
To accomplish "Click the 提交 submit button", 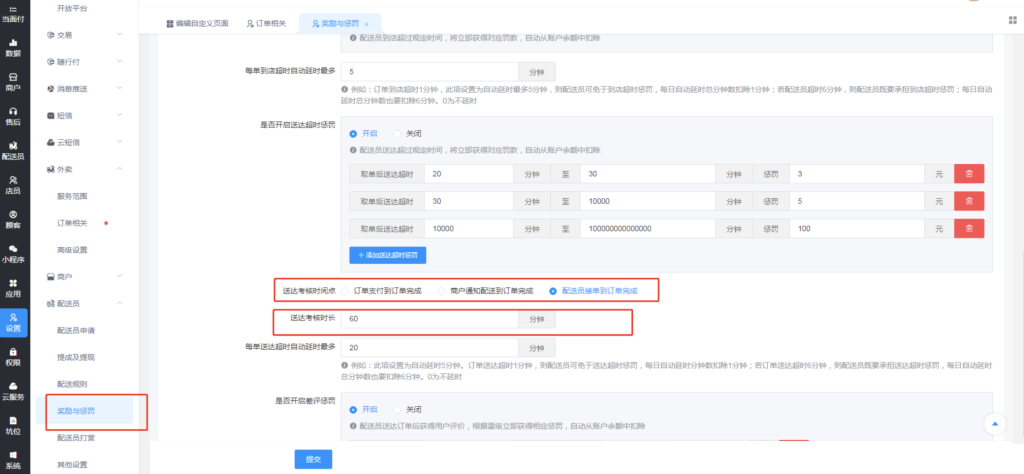I will 313,459.
